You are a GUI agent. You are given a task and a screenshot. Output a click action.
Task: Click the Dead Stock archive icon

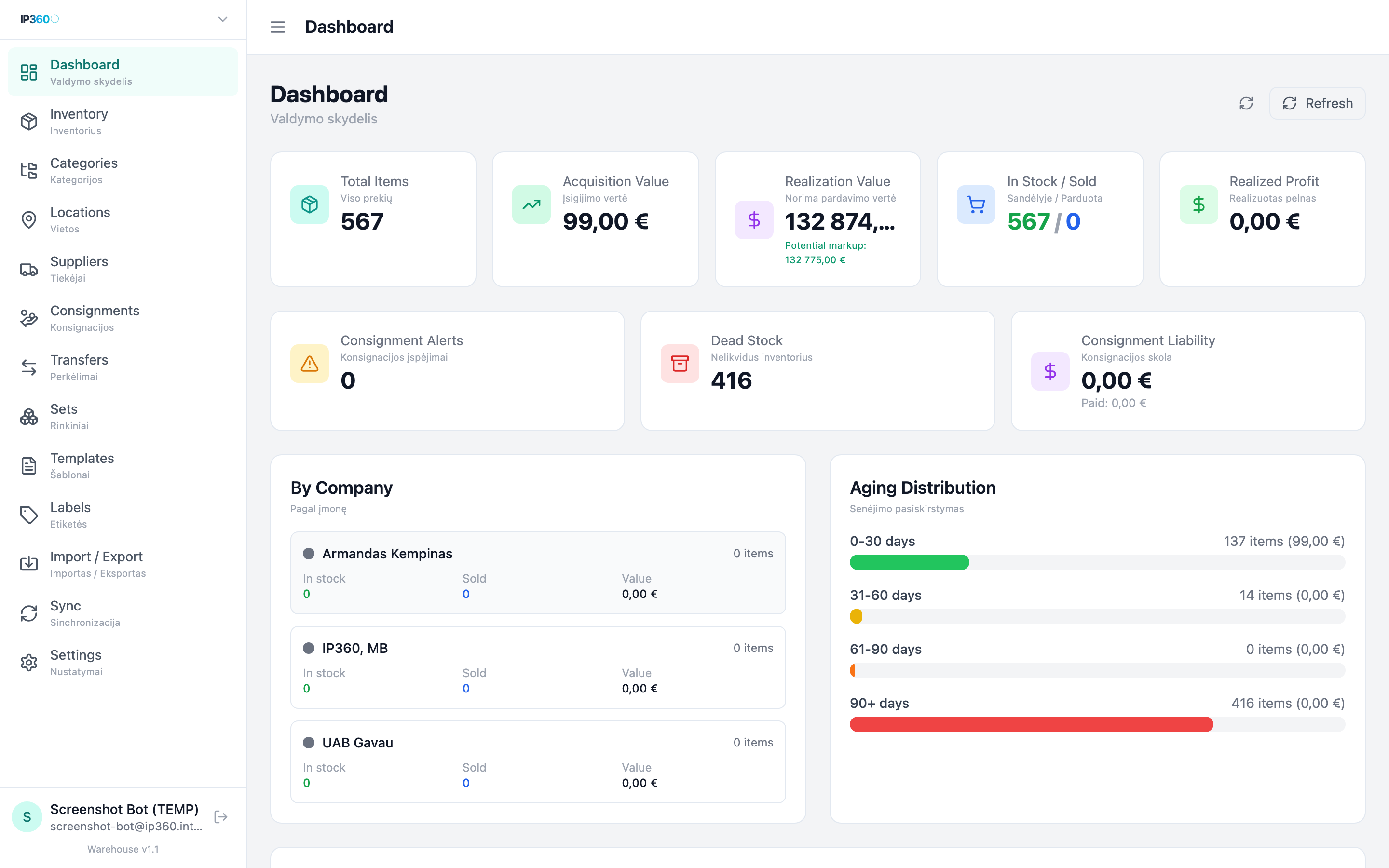(680, 364)
